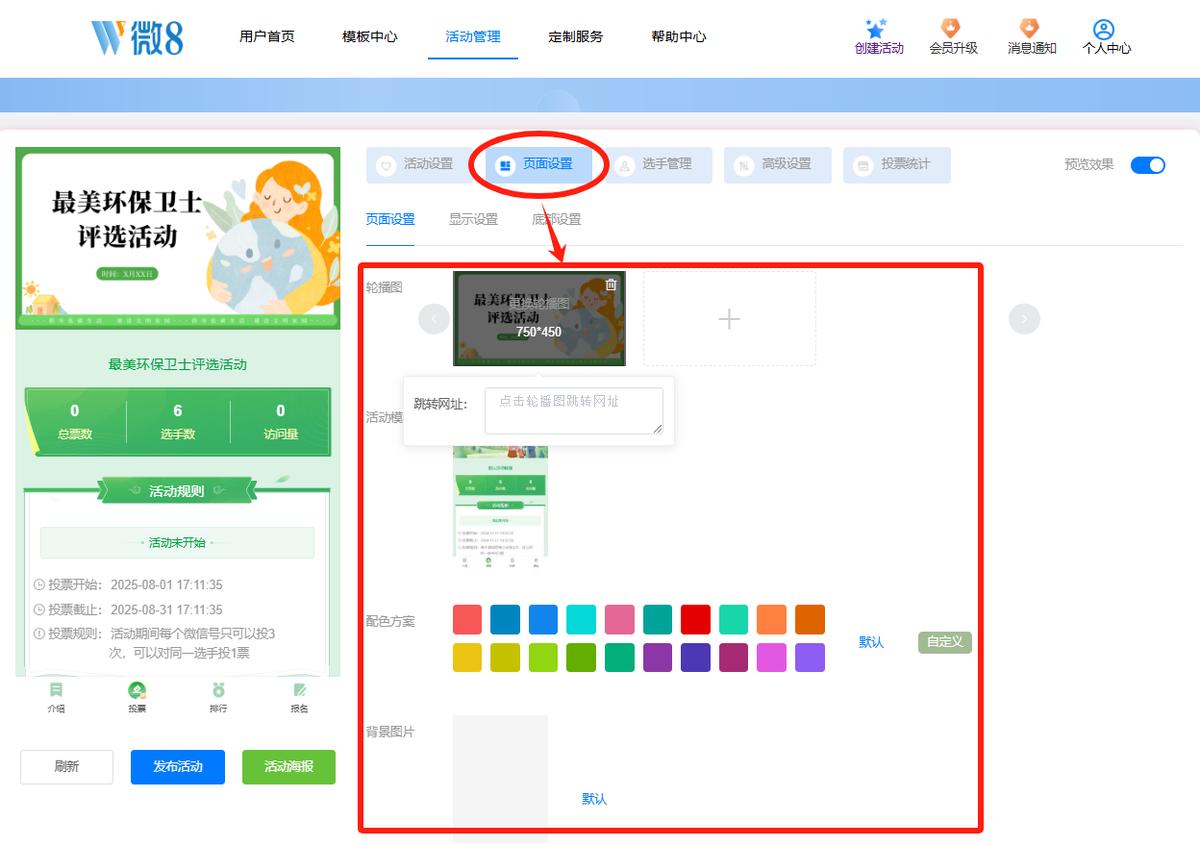The height and width of the screenshot is (843, 1200).
Task: Click the 微8 logo
Action: pos(137,36)
